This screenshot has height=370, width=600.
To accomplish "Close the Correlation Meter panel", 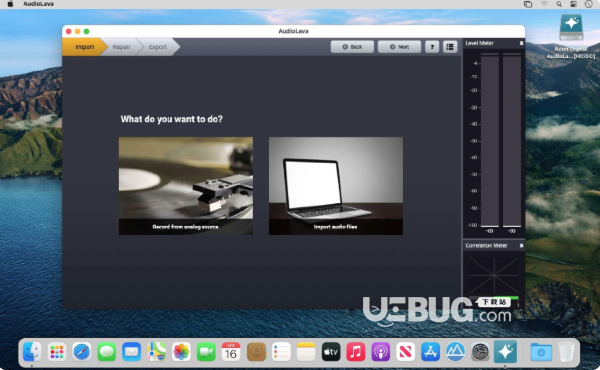I will pyautogui.click(x=521, y=246).
